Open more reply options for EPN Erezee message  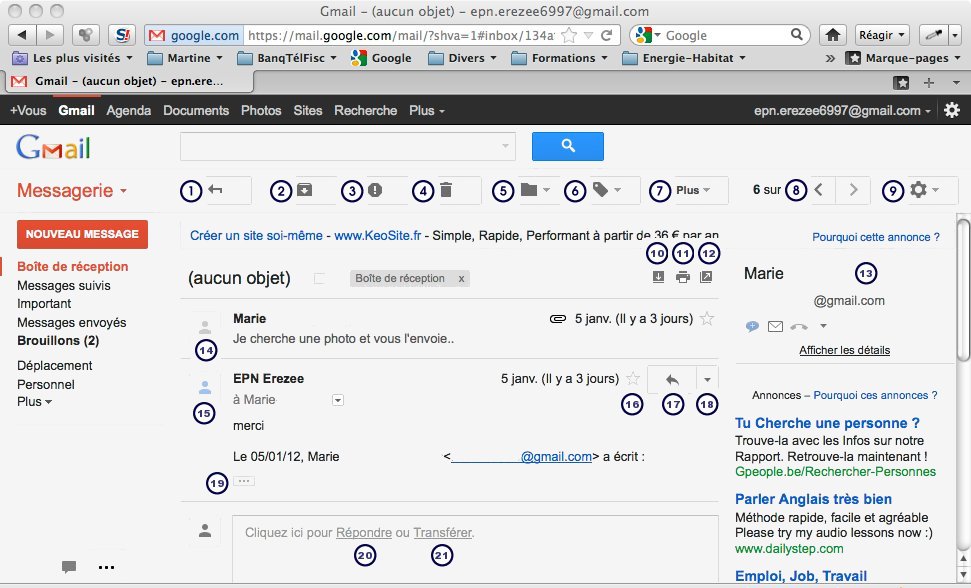707,379
